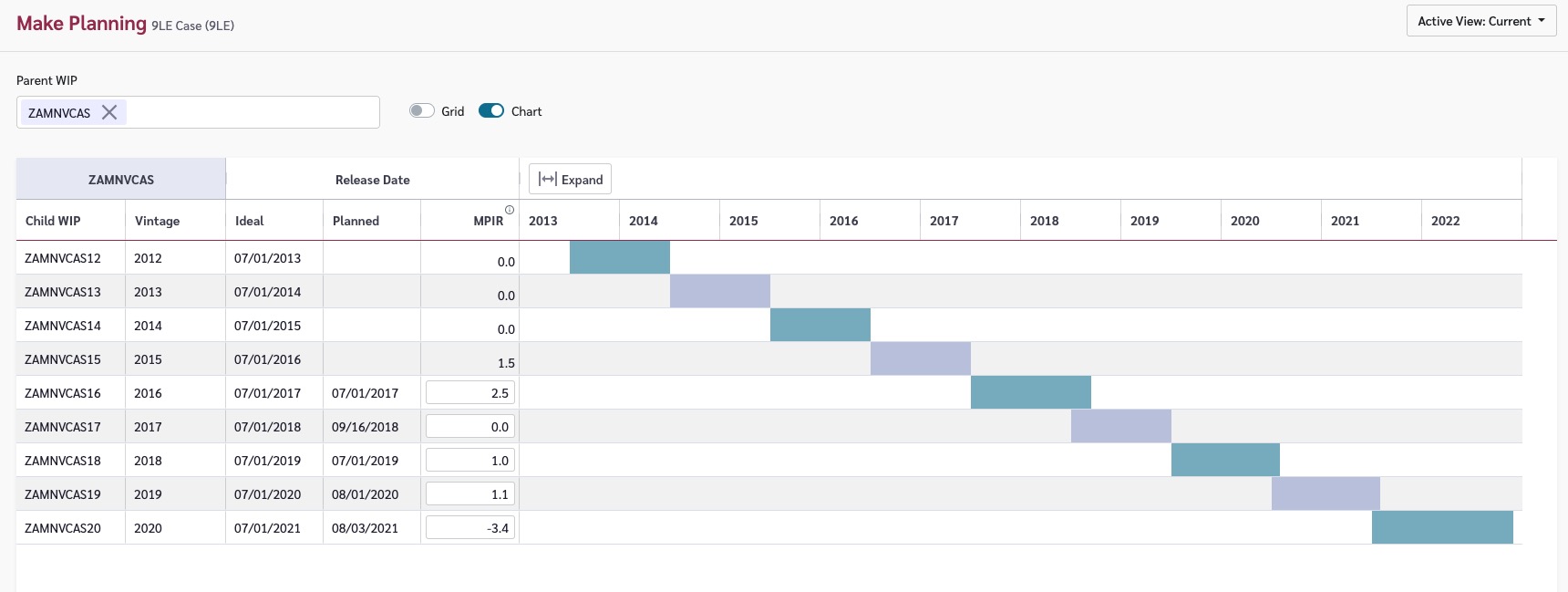
Task: Select the ZAMNVCAS15 lavender timeline bar
Action: (920, 358)
